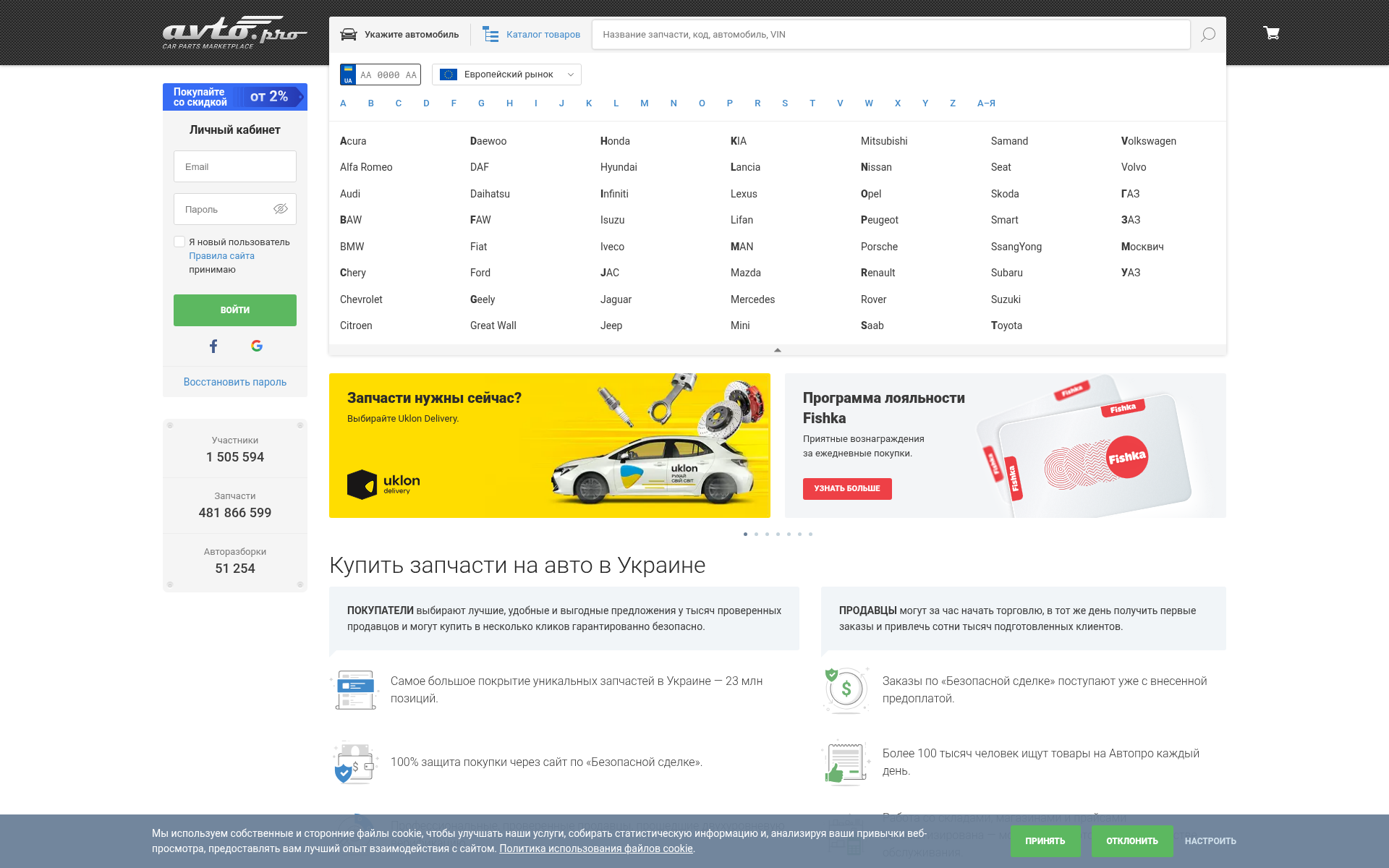The height and width of the screenshot is (868, 1389).
Task: Click the Покупайте со скидкой banner
Action: coord(235,97)
